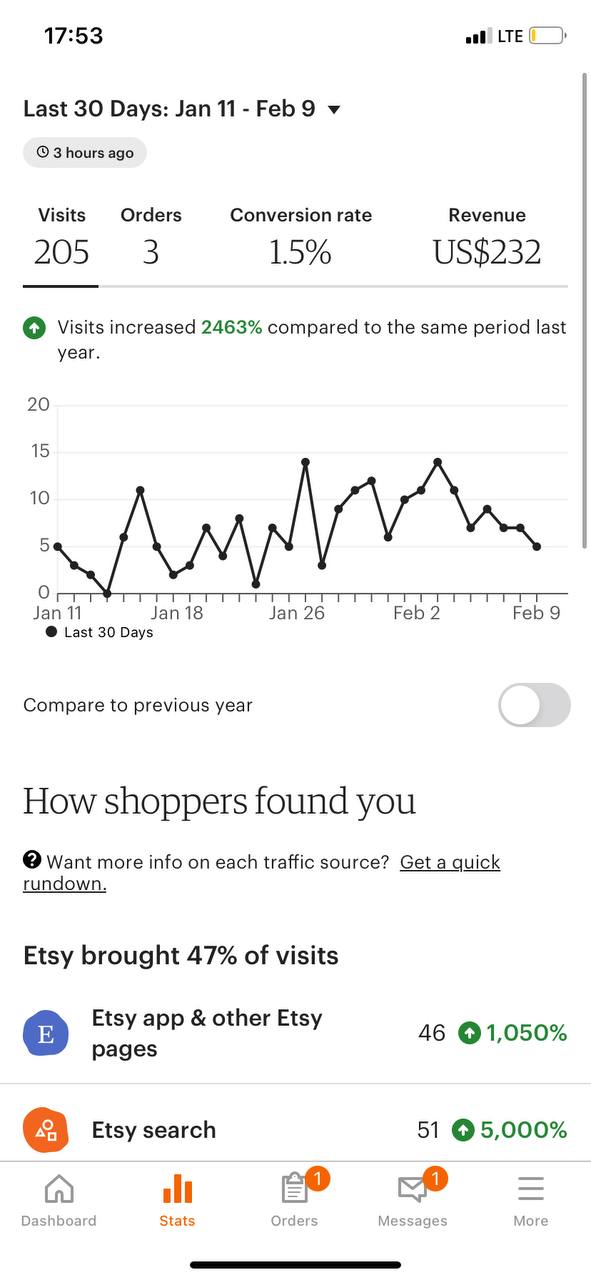Open Etsy app & other Etsy pages row
Viewport: 591px width, 1280px height.
pos(295,1033)
